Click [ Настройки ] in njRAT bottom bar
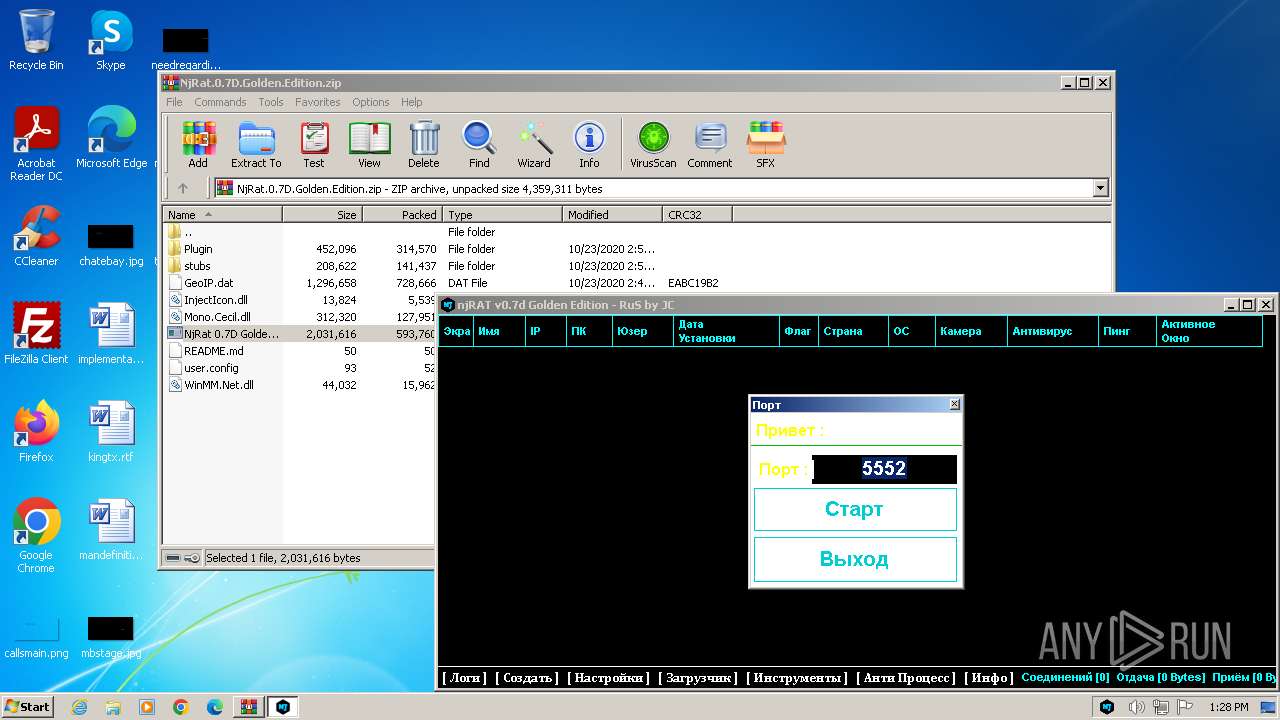Image resolution: width=1280 pixels, height=720 pixels. pyautogui.click(x=608, y=678)
